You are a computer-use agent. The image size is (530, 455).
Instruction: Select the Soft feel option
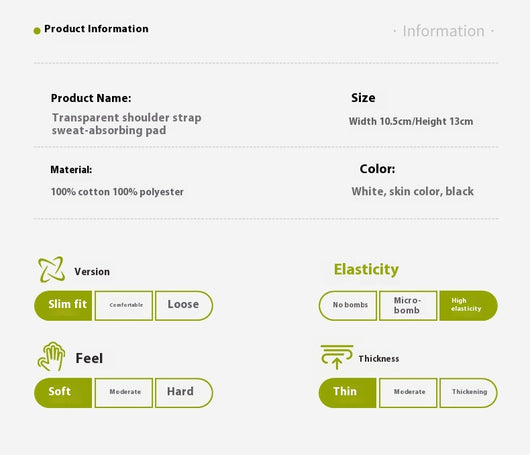[x=63, y=393]
